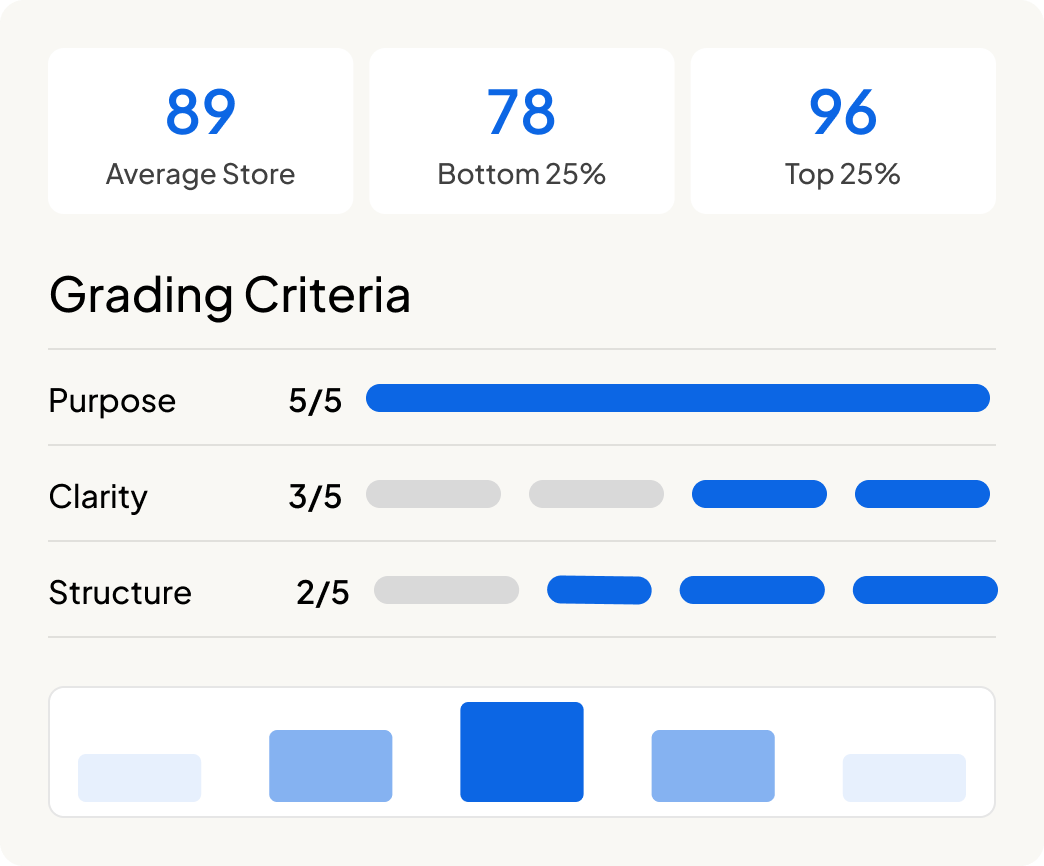This screenshot has width=1044, height=866.
Task: Select the rightmost pale histogram bar
Action: pos(904,777)
